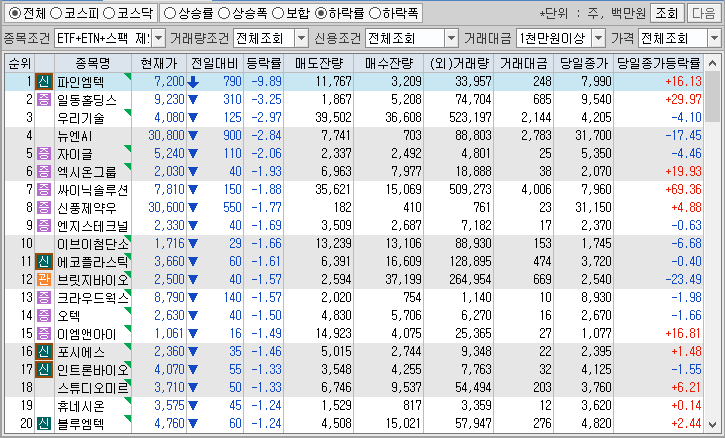Click the 증 badge beside 오텍
This screenshot has height=438, width=725.
44,316
